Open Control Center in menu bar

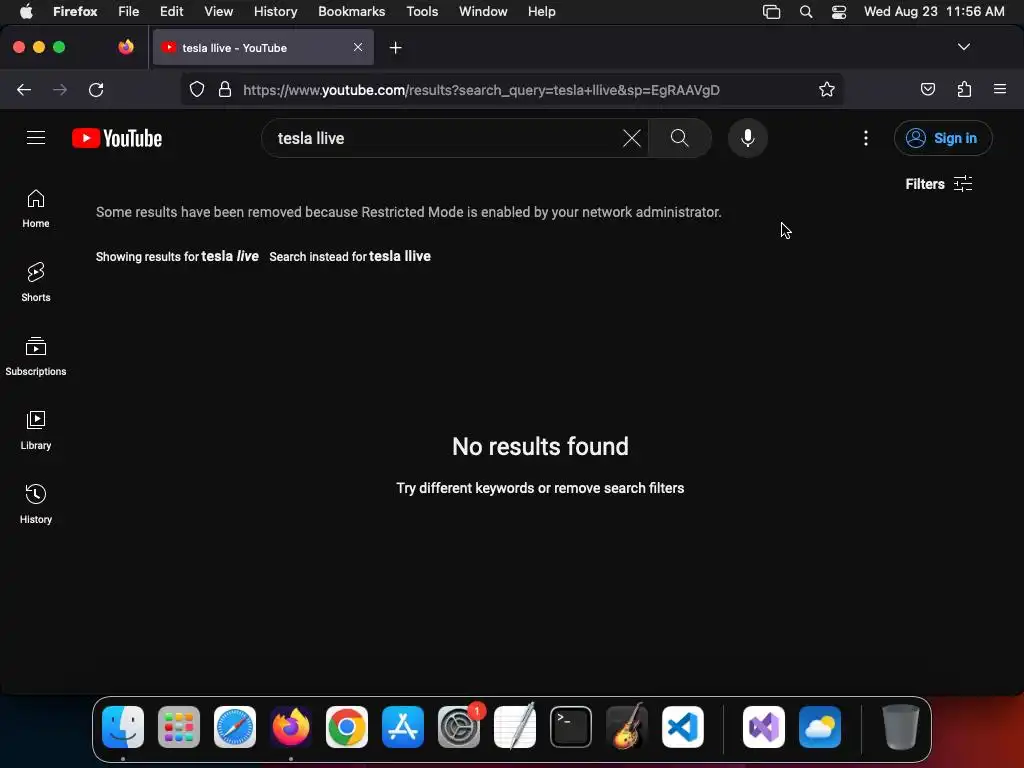(839, 12)
